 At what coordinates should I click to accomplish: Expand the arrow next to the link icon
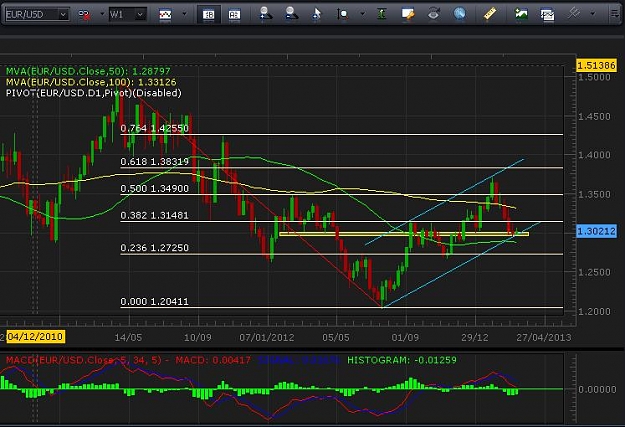pyautogui.click(x=102, y=14)
